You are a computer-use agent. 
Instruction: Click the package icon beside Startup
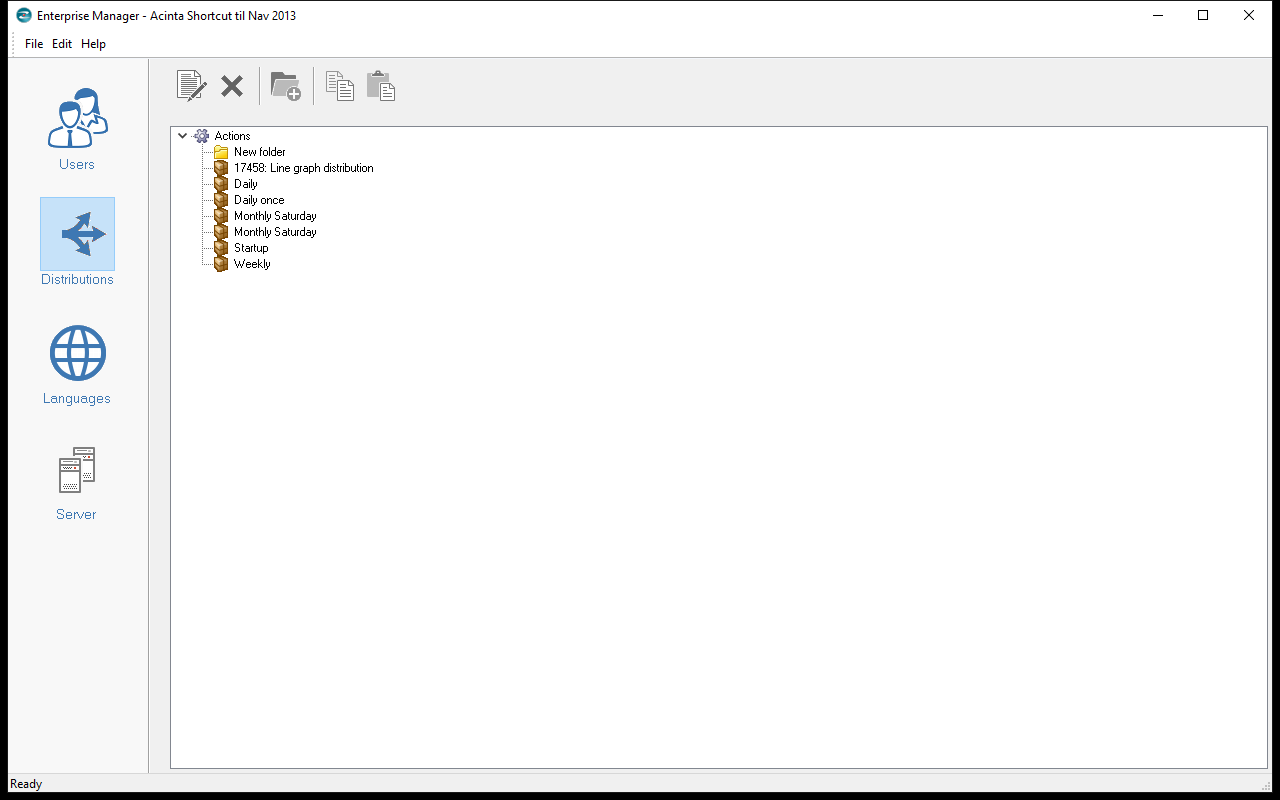point(221,248)
